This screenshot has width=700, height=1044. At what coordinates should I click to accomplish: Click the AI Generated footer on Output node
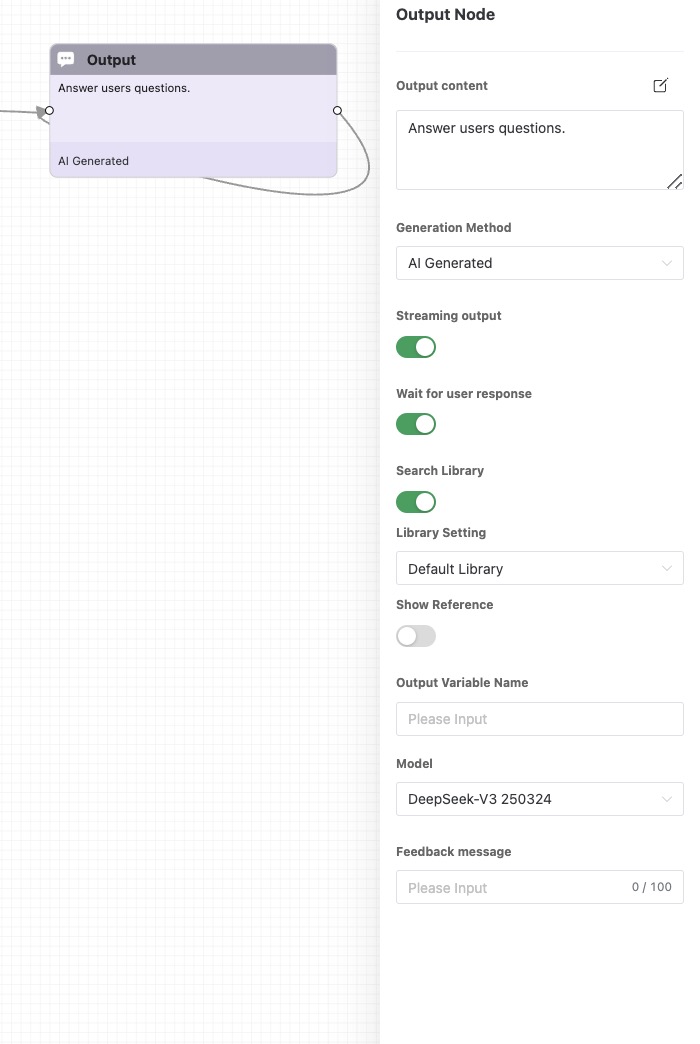pos(193,160)
